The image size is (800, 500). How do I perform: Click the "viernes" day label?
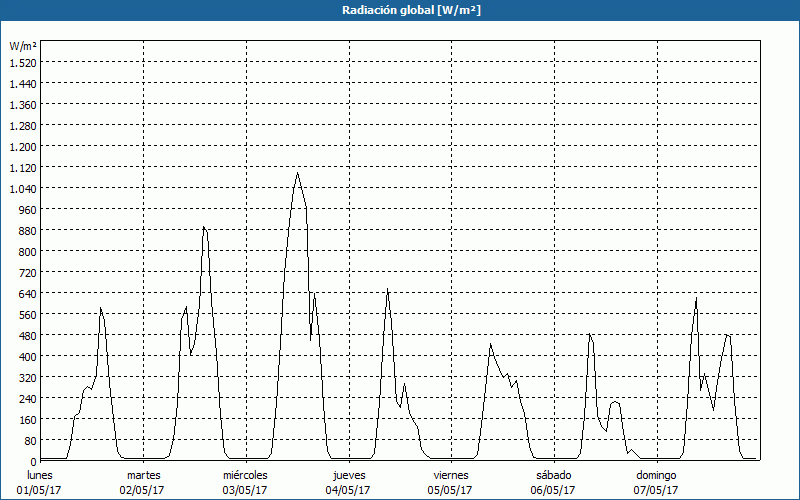451,475
